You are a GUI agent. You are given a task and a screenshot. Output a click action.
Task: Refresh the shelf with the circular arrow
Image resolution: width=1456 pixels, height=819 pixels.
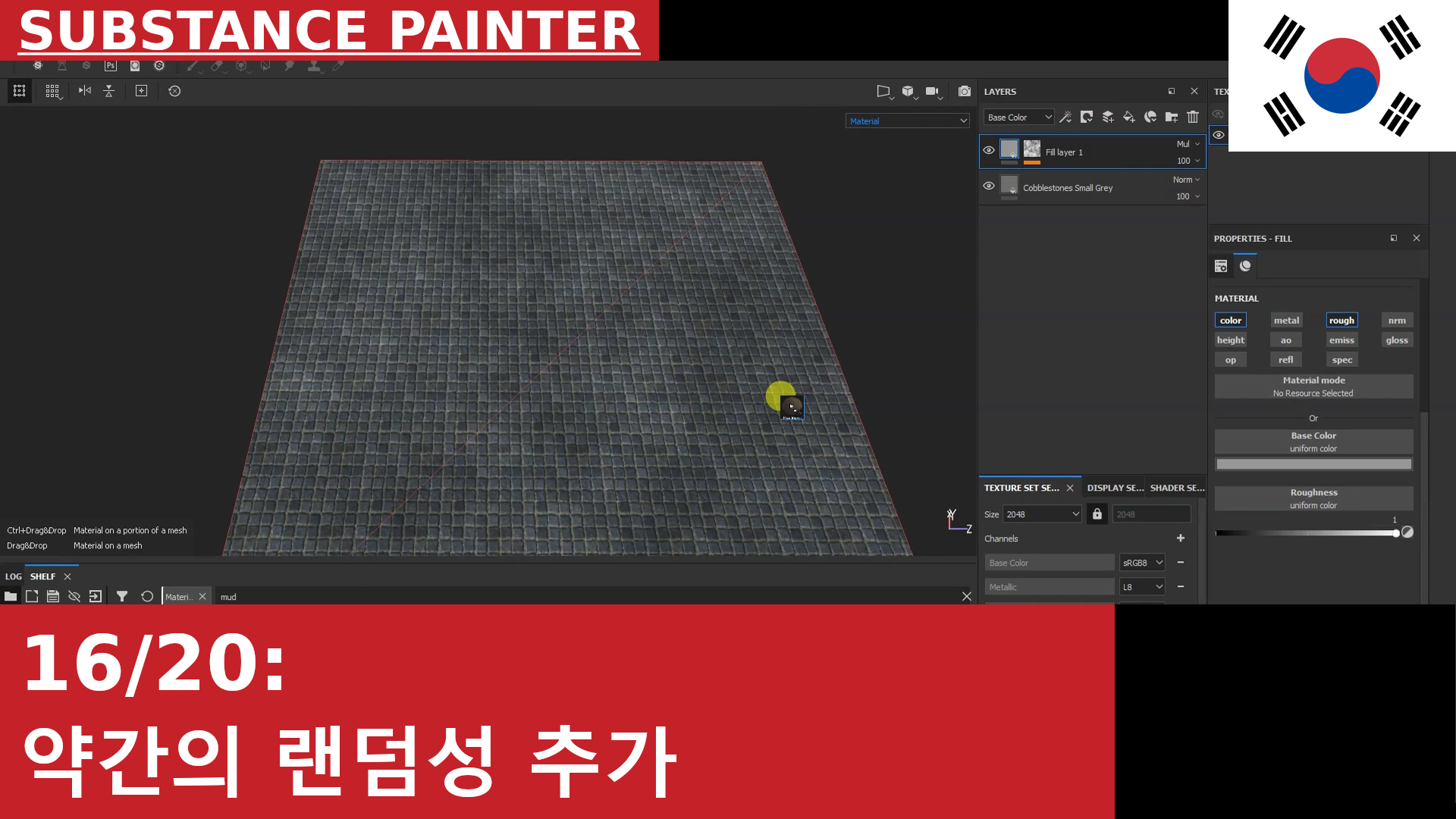click(x=147, y=597)
